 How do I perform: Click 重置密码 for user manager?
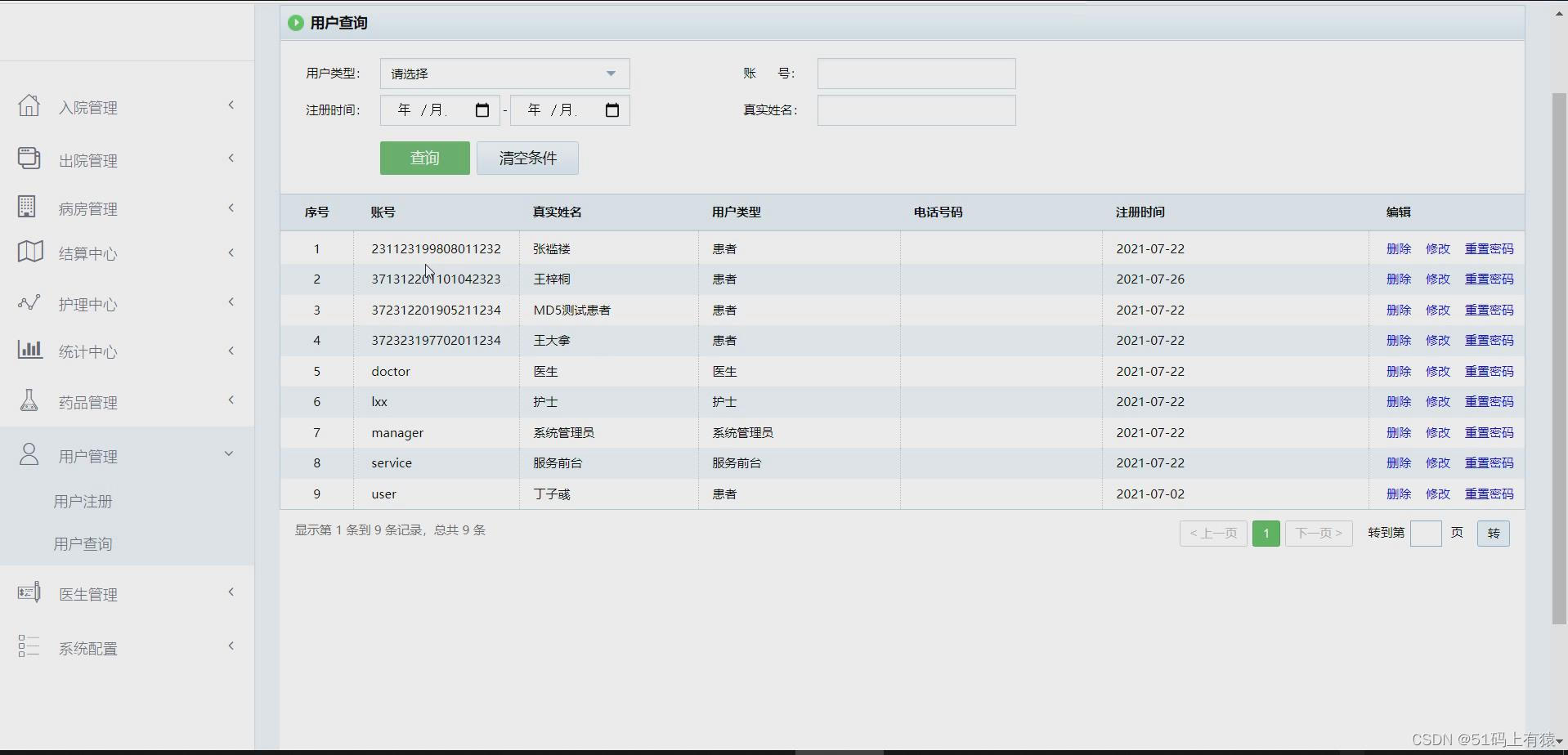(1488, 432)
